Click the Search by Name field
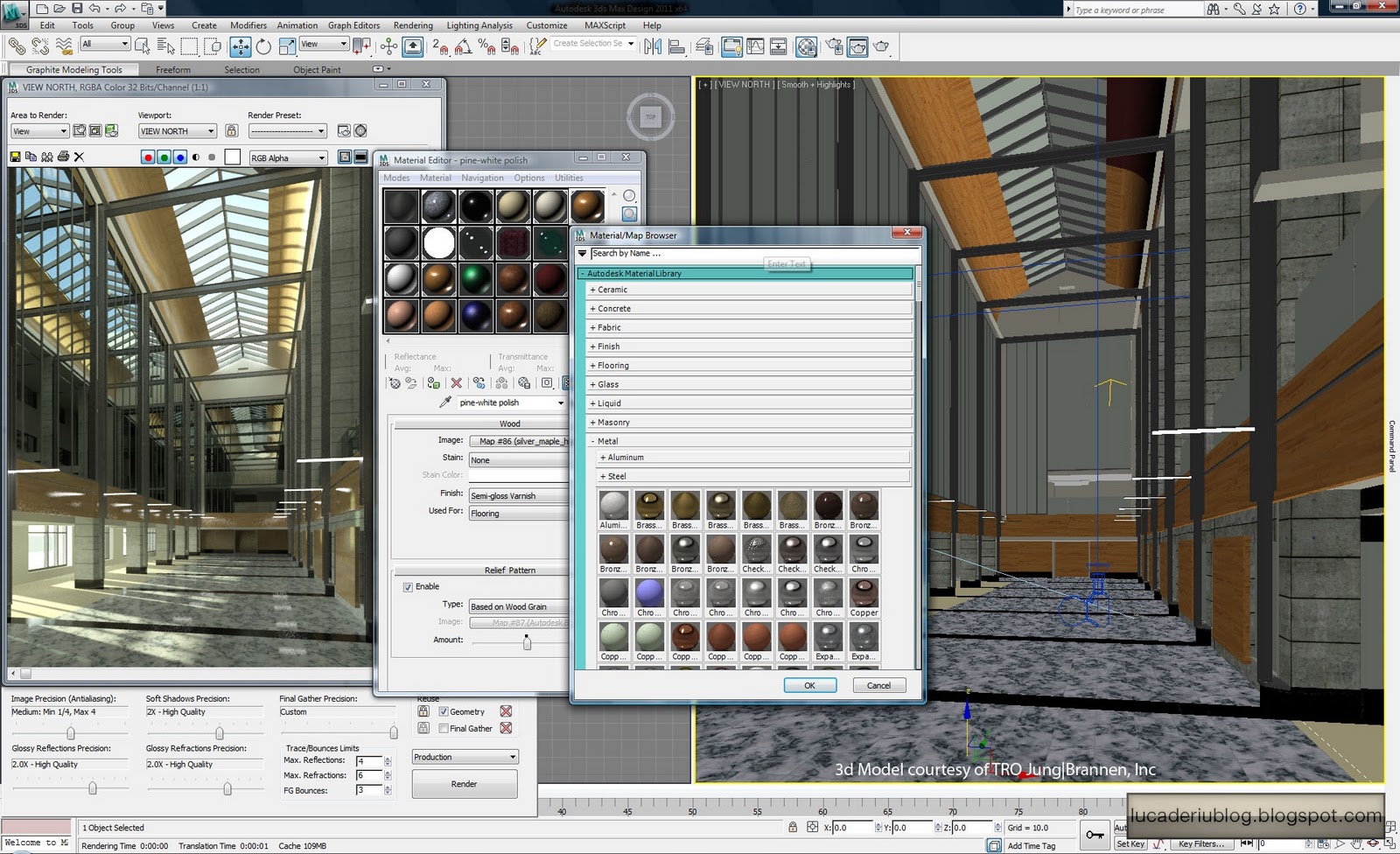1400x854 pixels. 754,253
